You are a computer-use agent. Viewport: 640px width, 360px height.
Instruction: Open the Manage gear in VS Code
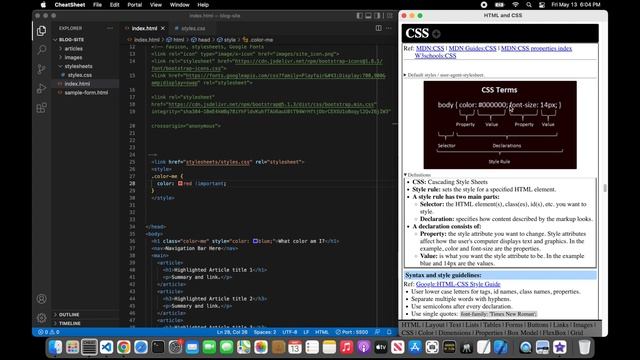click(x=41, y=318)
